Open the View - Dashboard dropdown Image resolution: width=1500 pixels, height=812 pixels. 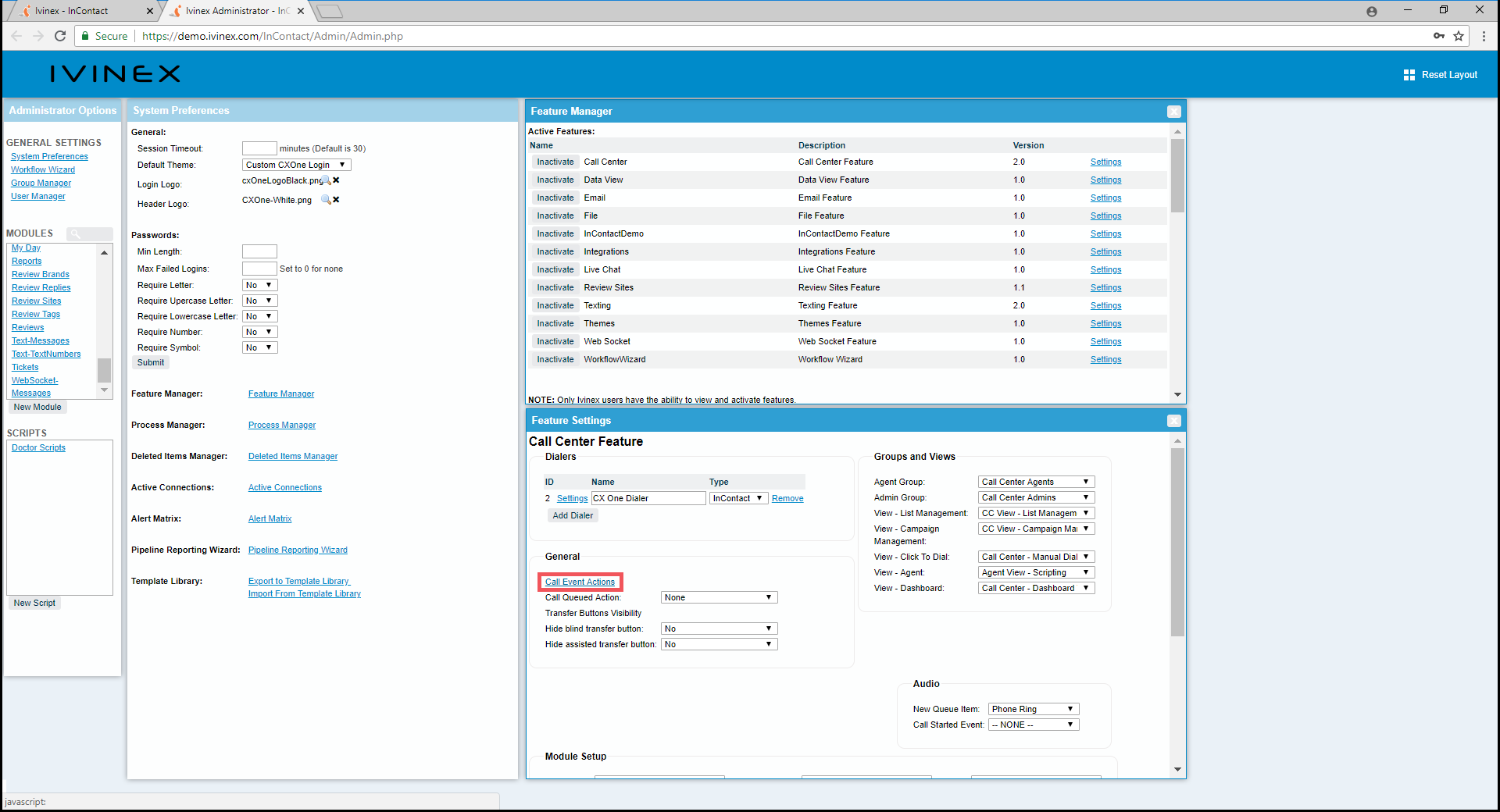pos(1036,588)
